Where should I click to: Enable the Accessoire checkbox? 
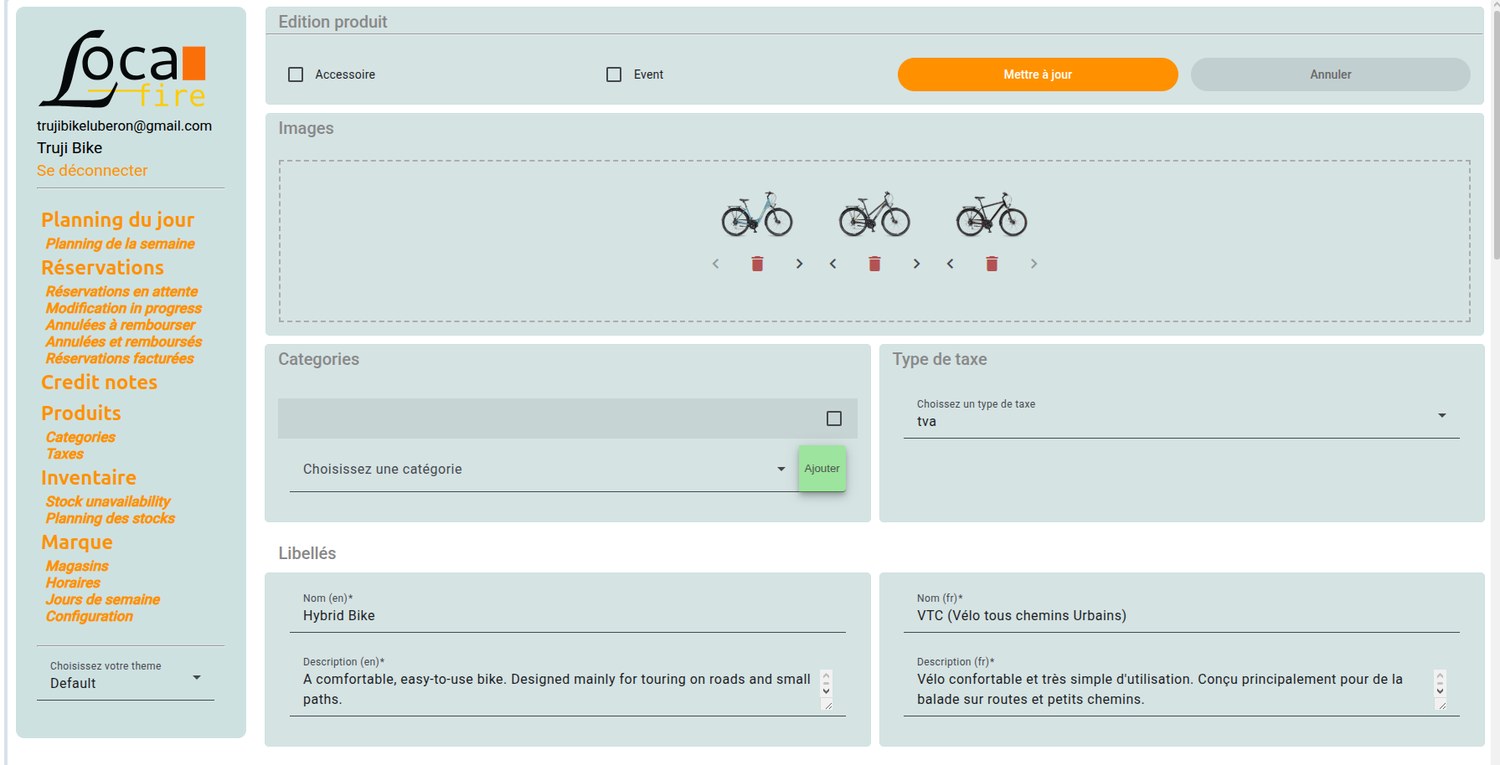pyautogui.click(x=295, y=74)
